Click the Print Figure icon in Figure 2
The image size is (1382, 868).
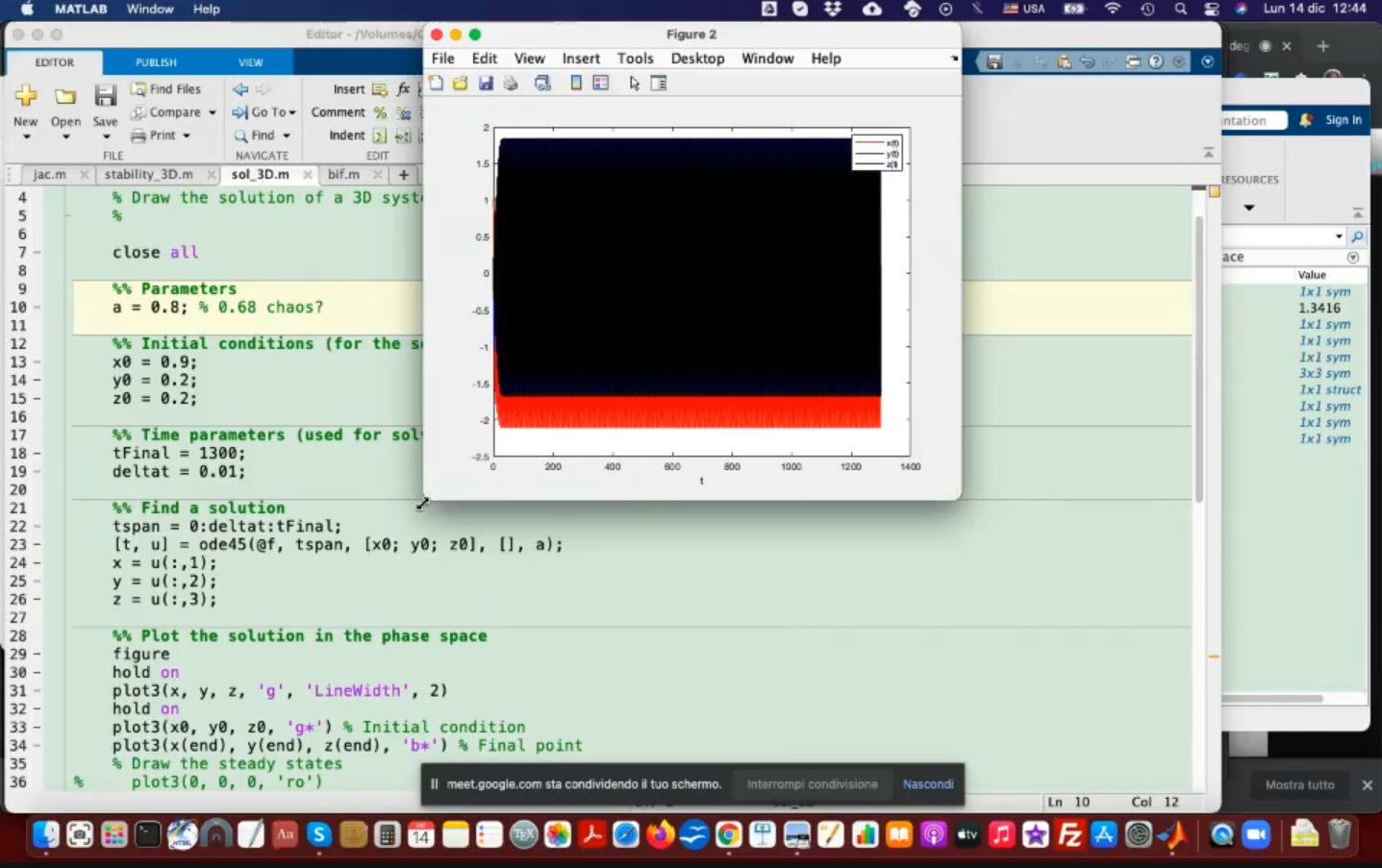511,84
